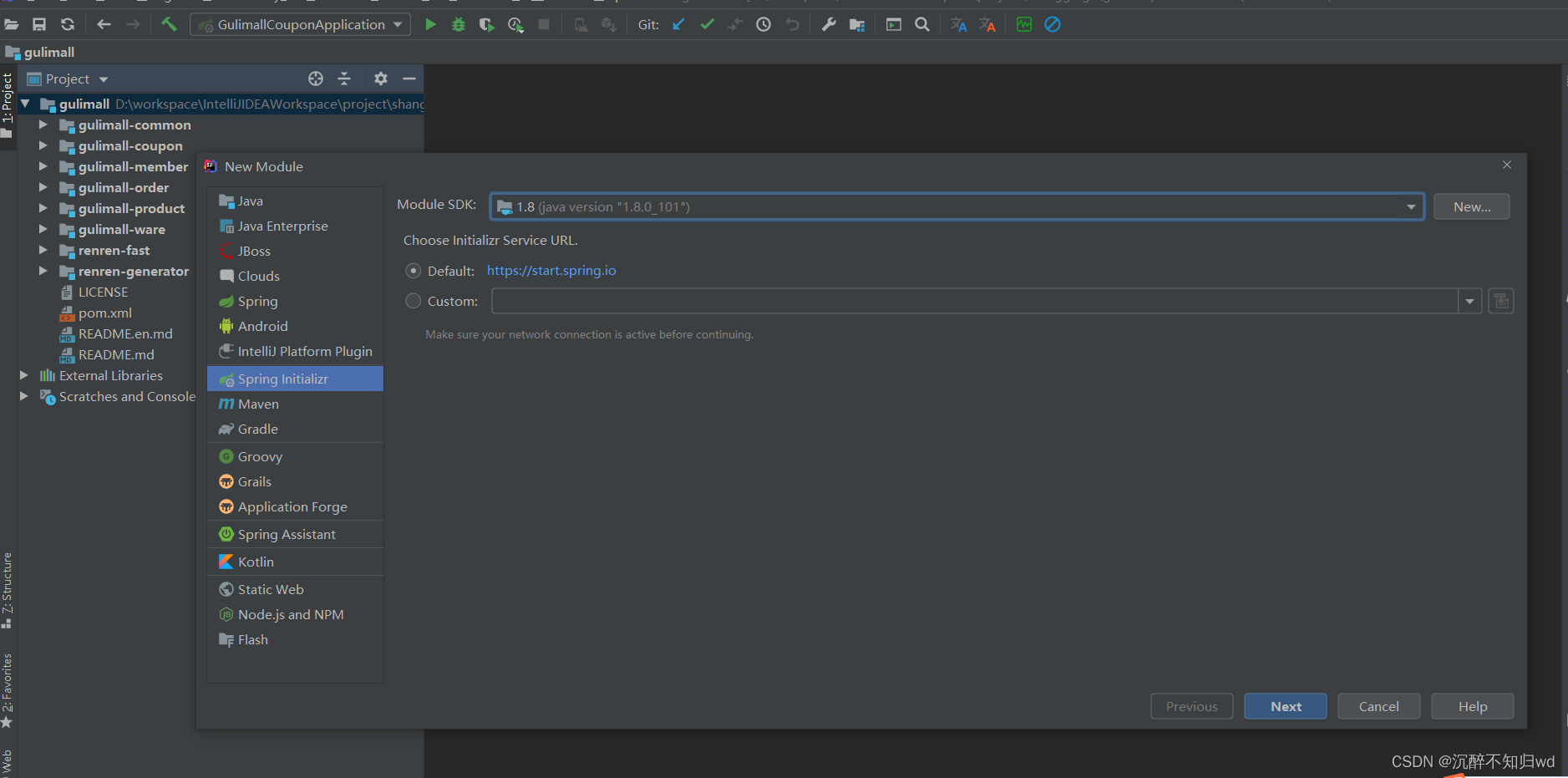
Task: Navigate back with the left arrow
Action: (x=104, y=25)
